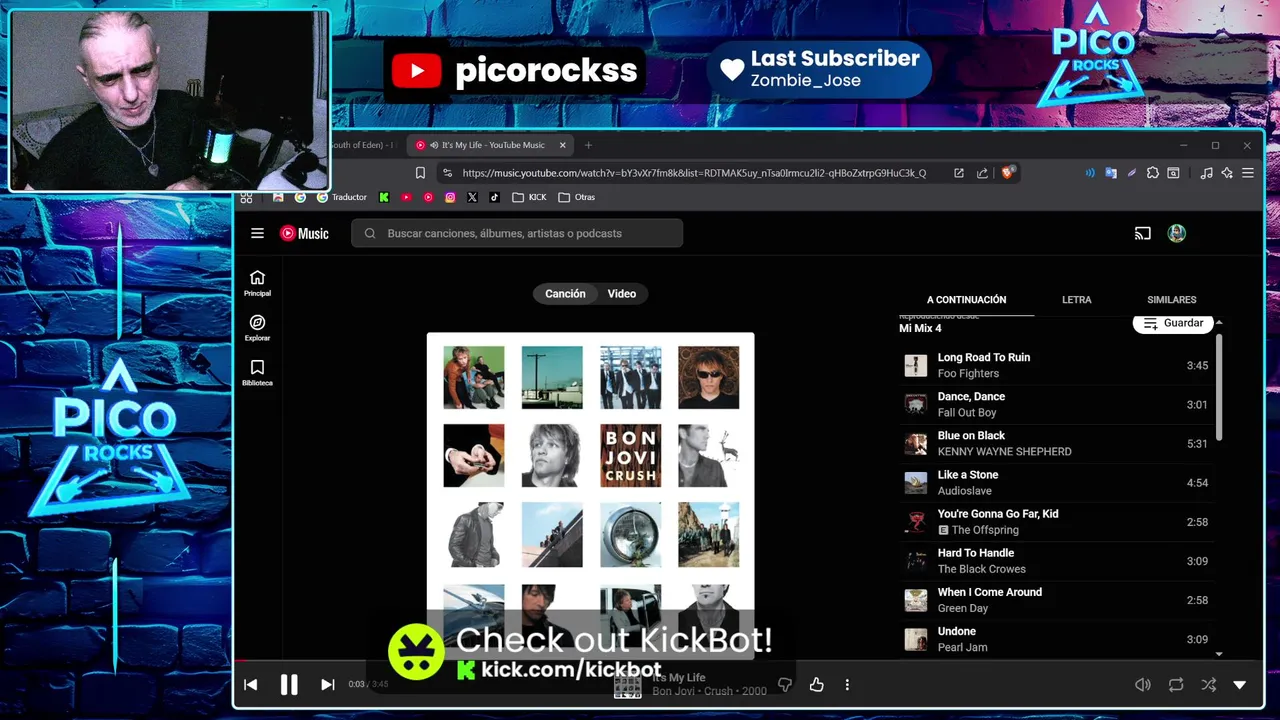
Task: Switch to Video mode
Action: point(622,294)
